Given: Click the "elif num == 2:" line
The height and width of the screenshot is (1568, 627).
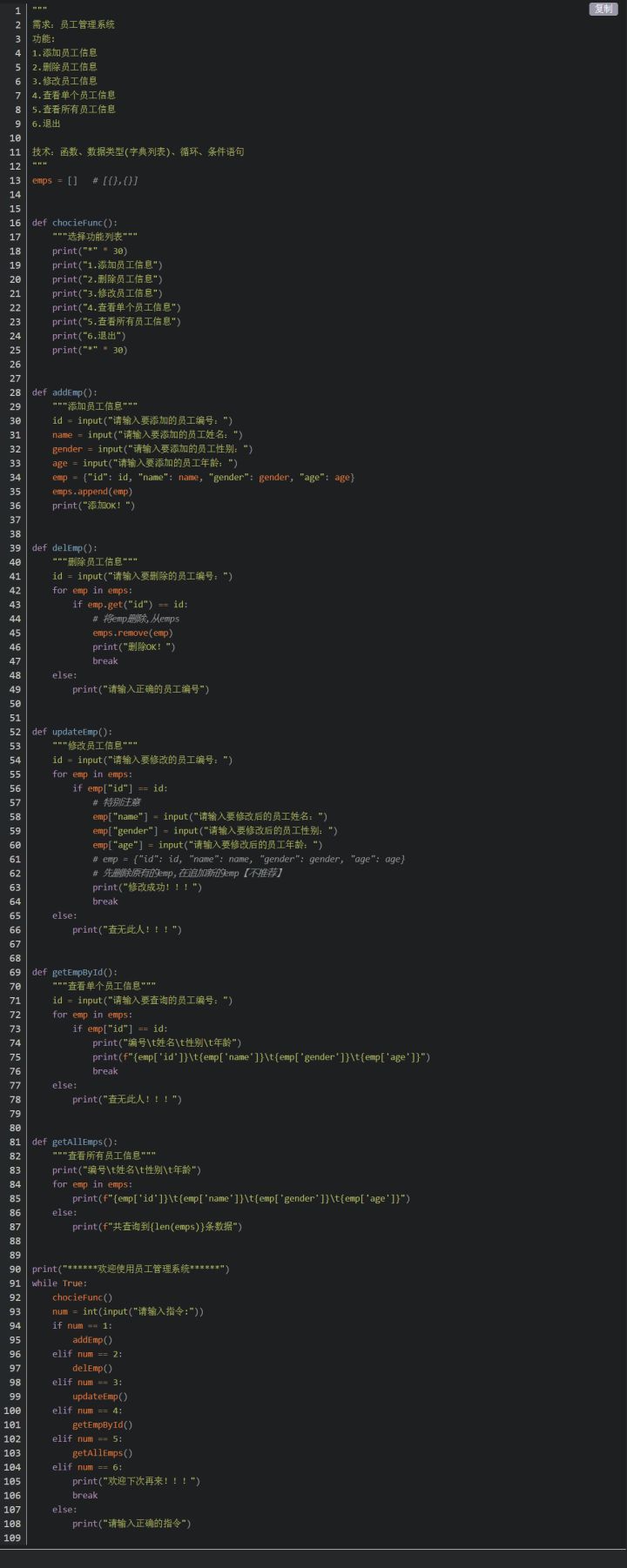Looking at the screenshot, I should pyautogui.click(x=87, y=1354).
